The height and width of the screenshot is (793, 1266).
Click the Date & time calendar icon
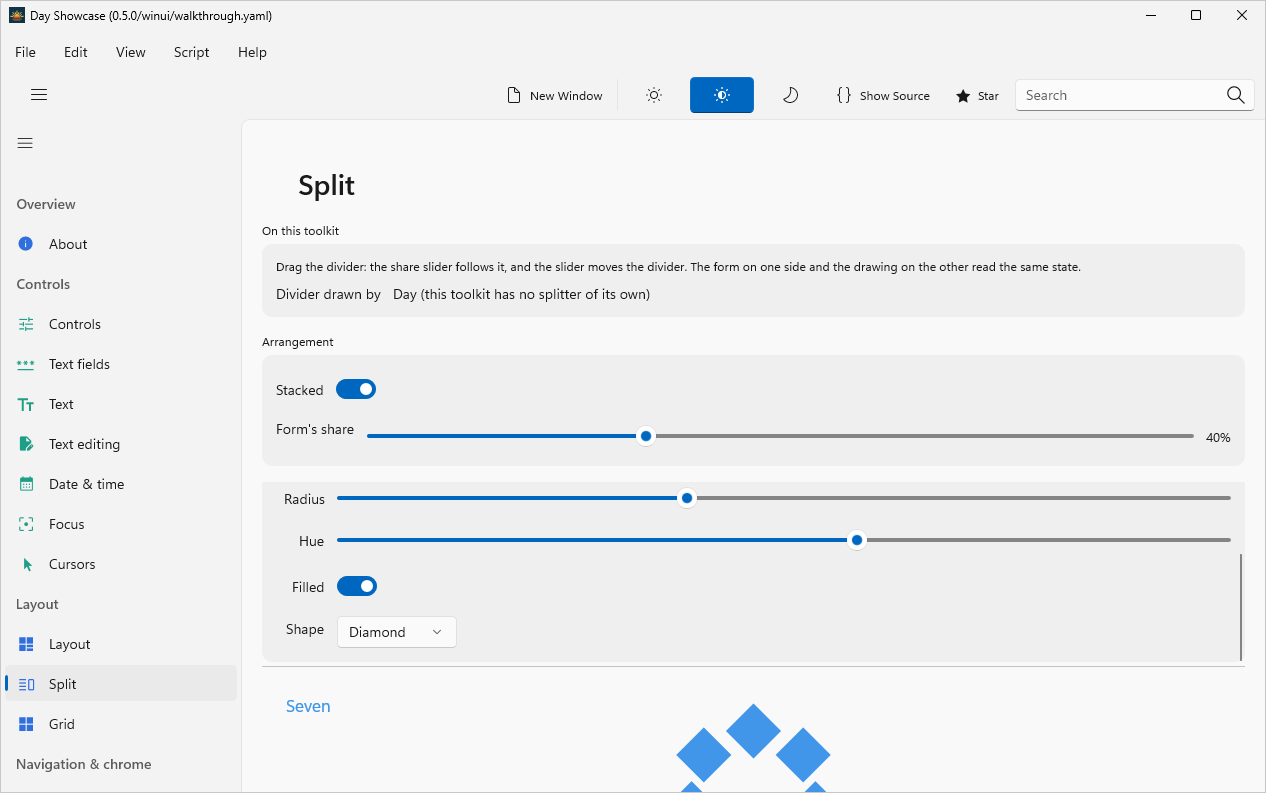pos(26,484)
